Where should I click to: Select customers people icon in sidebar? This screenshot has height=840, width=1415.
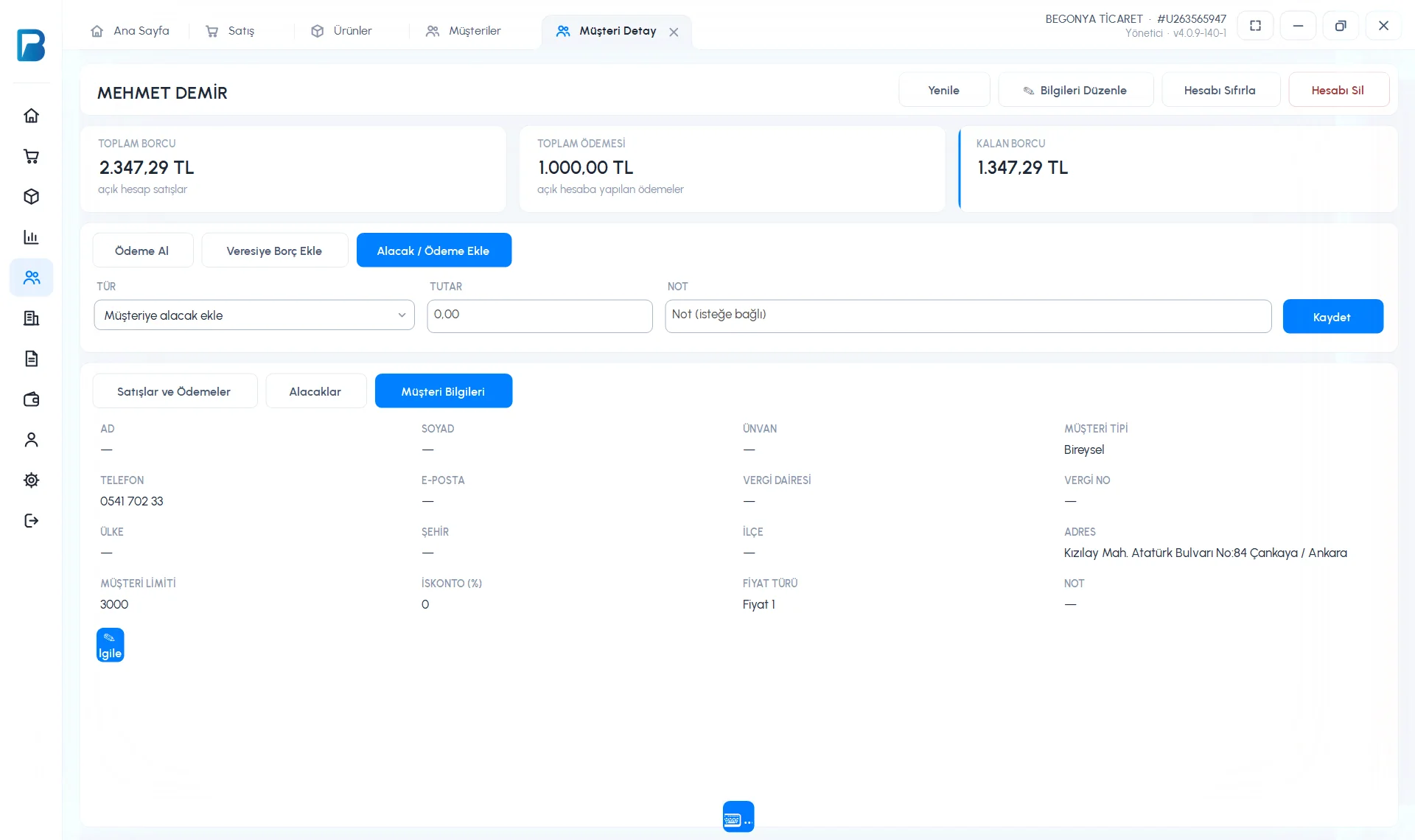tap(31, 278)
